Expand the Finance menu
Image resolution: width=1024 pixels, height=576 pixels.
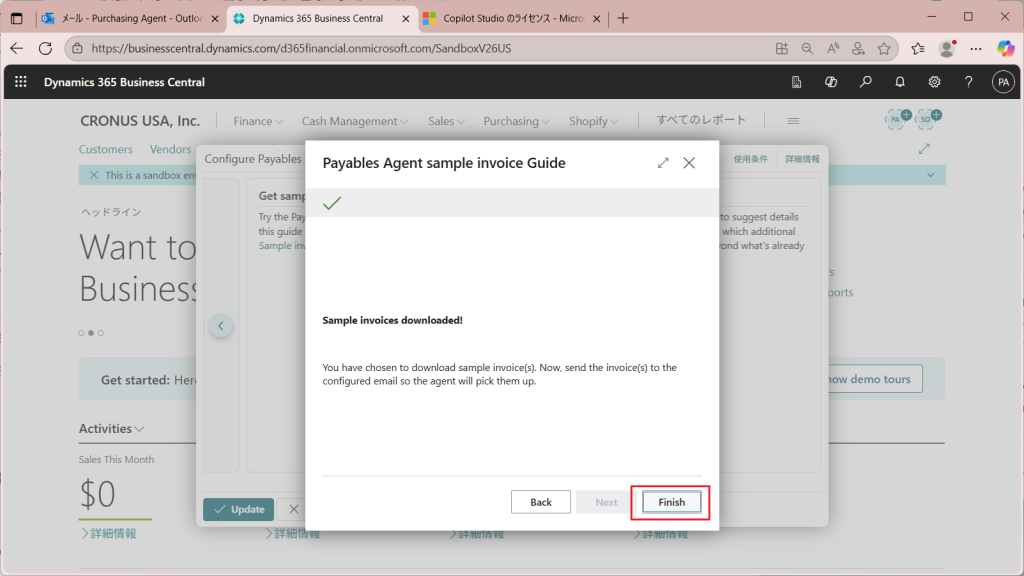(258, 121)
